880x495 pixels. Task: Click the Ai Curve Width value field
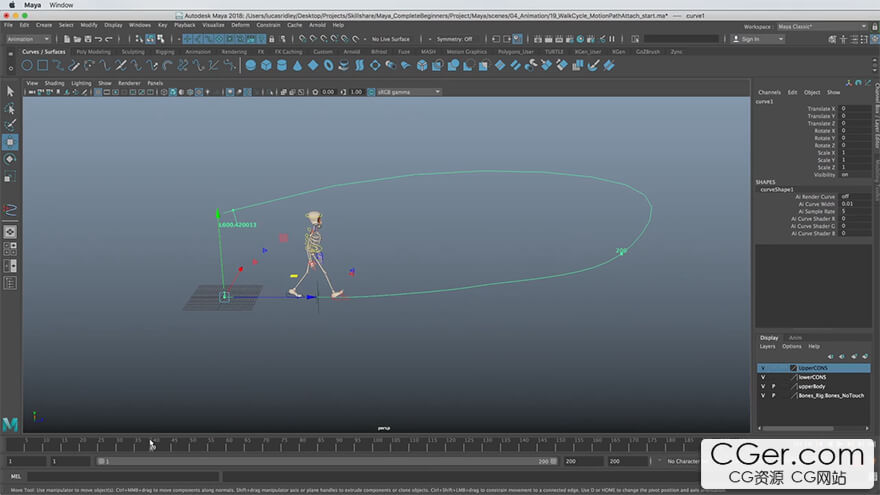(x=856, y=204)
